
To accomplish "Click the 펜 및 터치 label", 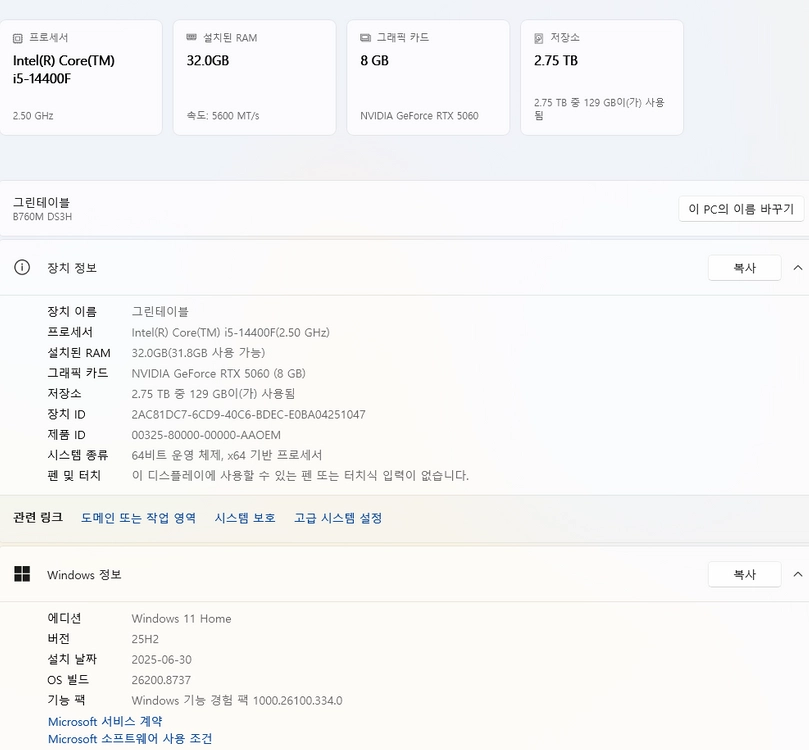I will pos(74,475).
